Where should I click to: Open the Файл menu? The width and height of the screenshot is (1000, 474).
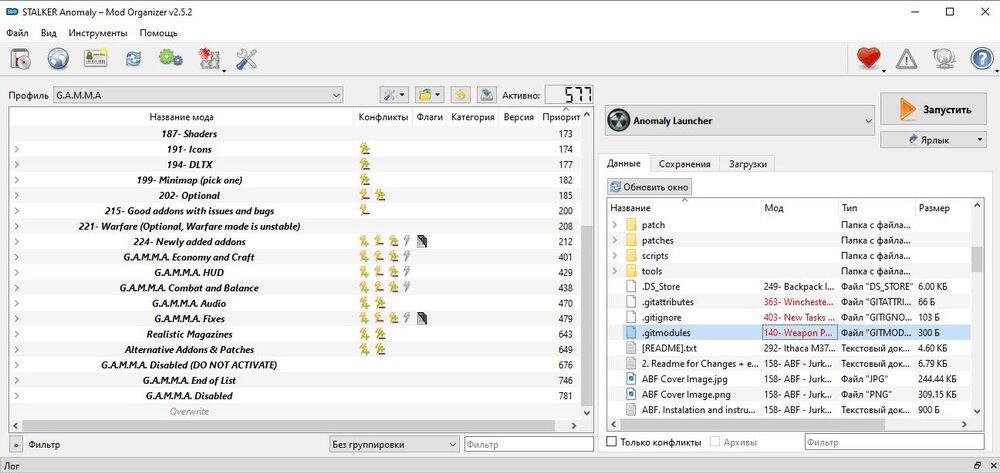click(17, 33)
